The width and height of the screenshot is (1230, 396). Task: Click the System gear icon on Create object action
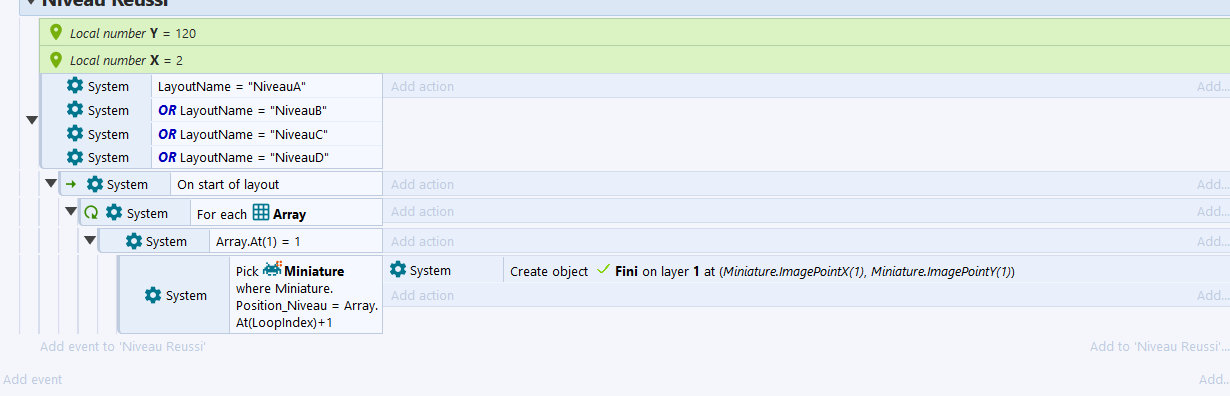398,270
